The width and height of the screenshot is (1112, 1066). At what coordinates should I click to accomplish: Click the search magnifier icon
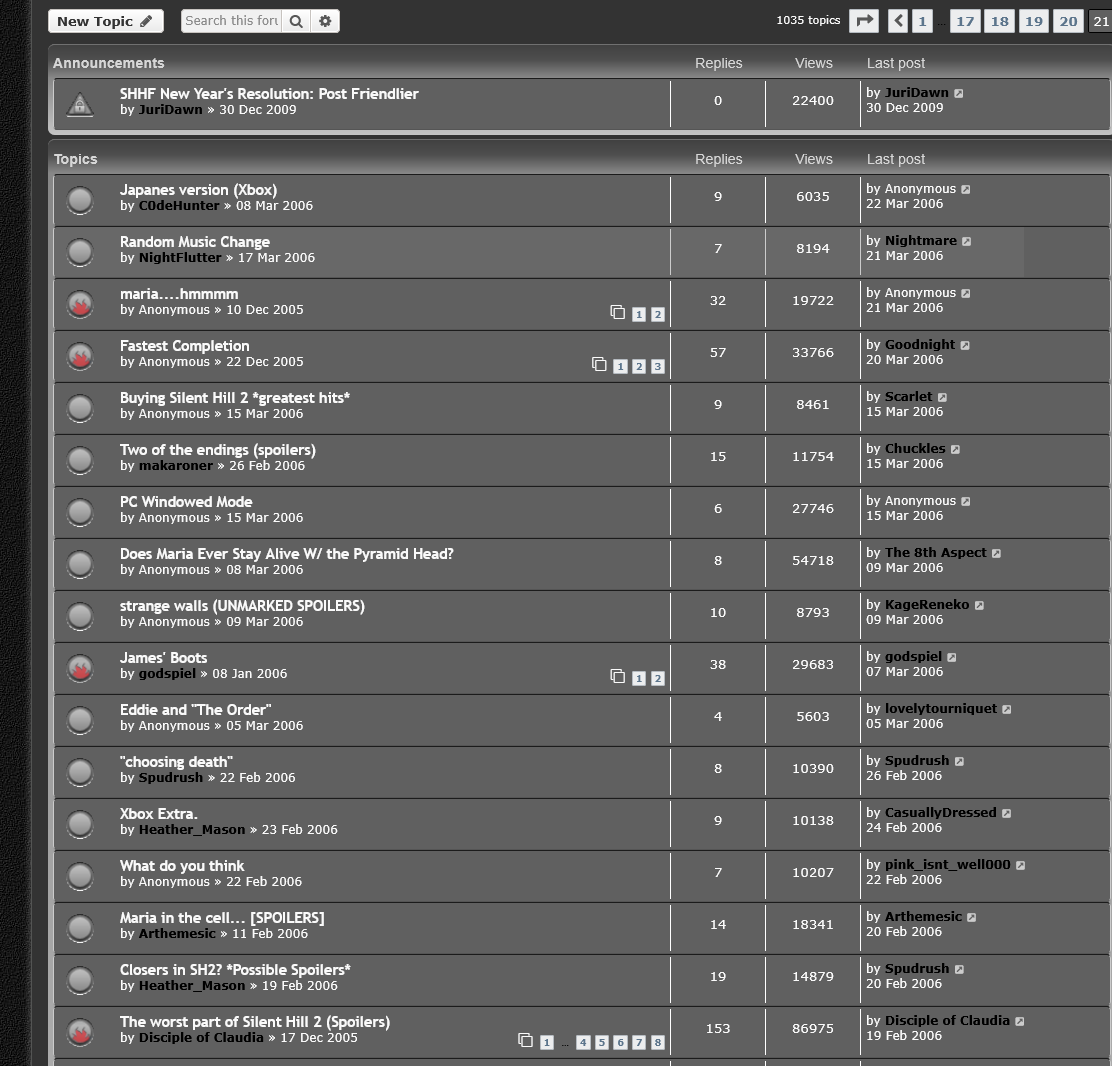click(x=296, y=21)
